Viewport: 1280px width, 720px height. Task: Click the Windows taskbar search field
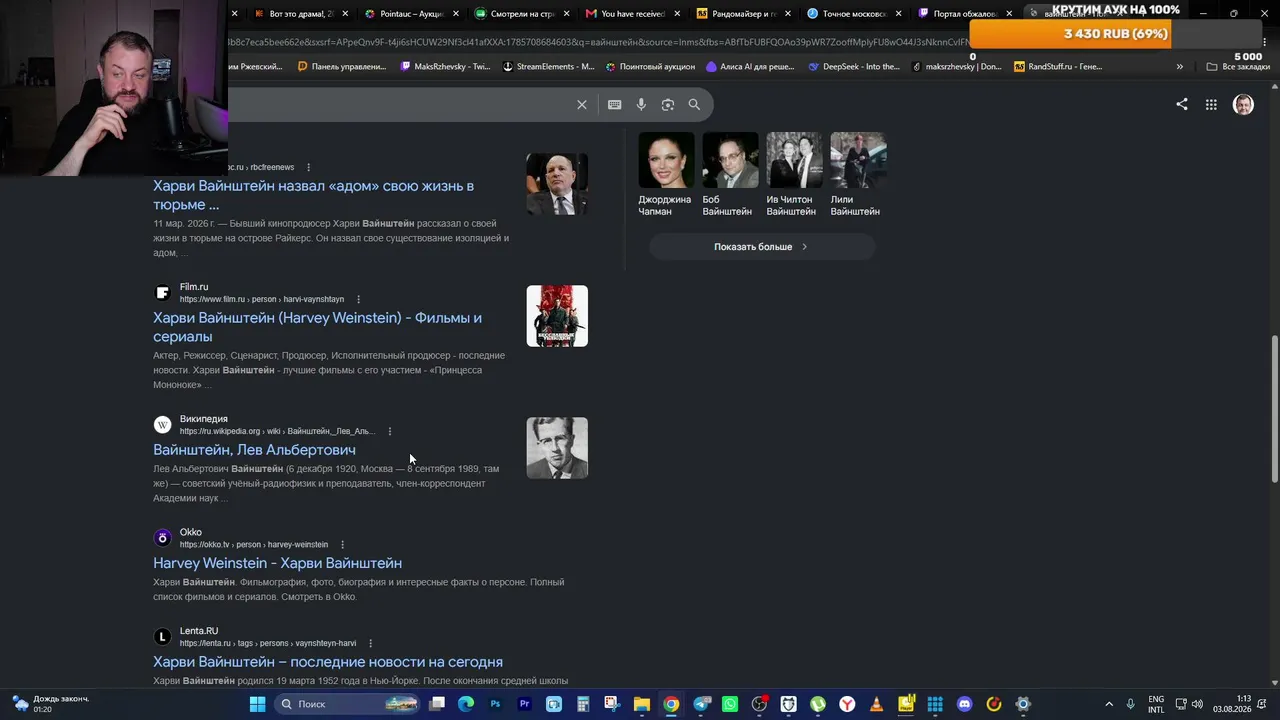345,704
